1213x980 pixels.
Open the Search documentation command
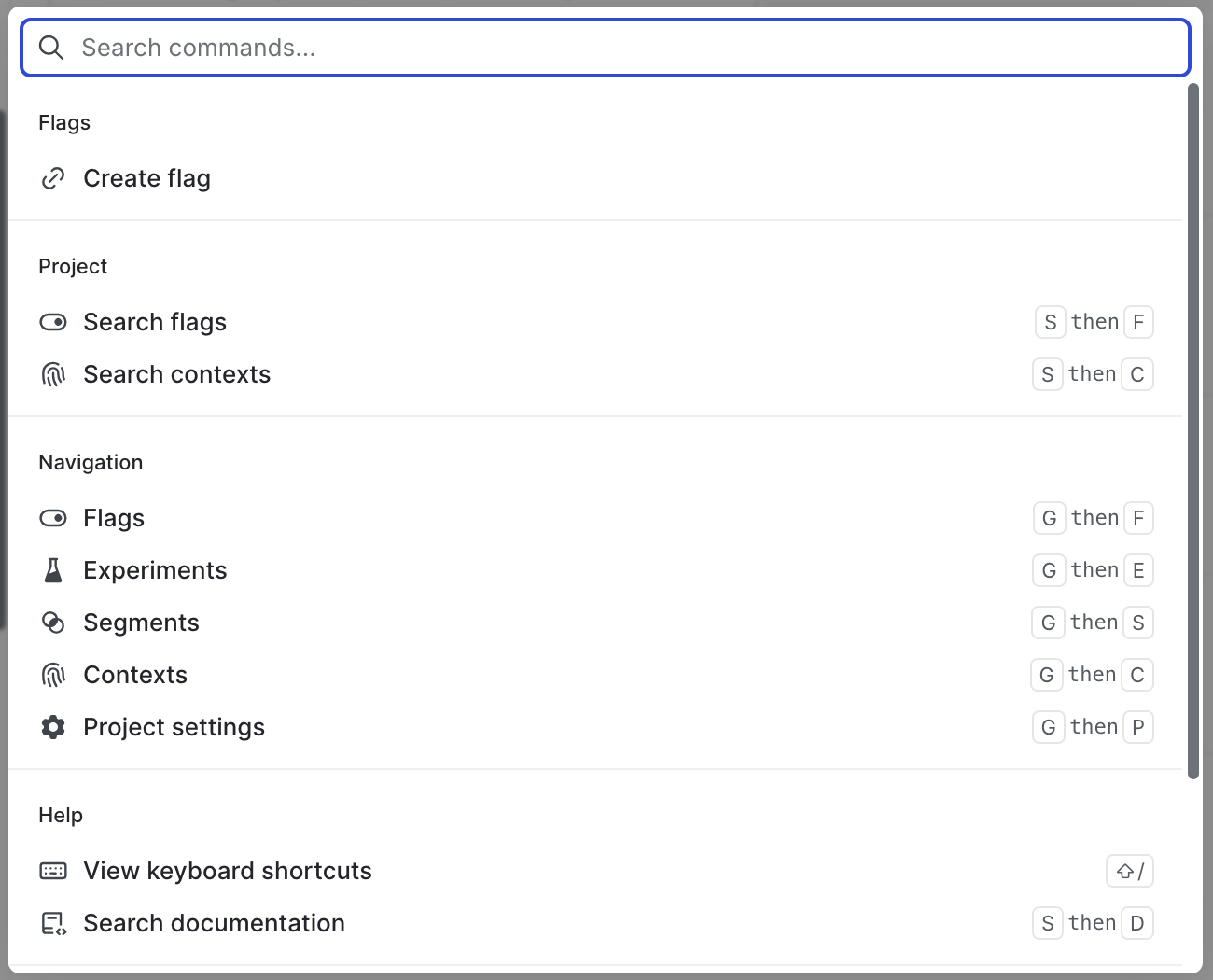click(x=214, y=922)
